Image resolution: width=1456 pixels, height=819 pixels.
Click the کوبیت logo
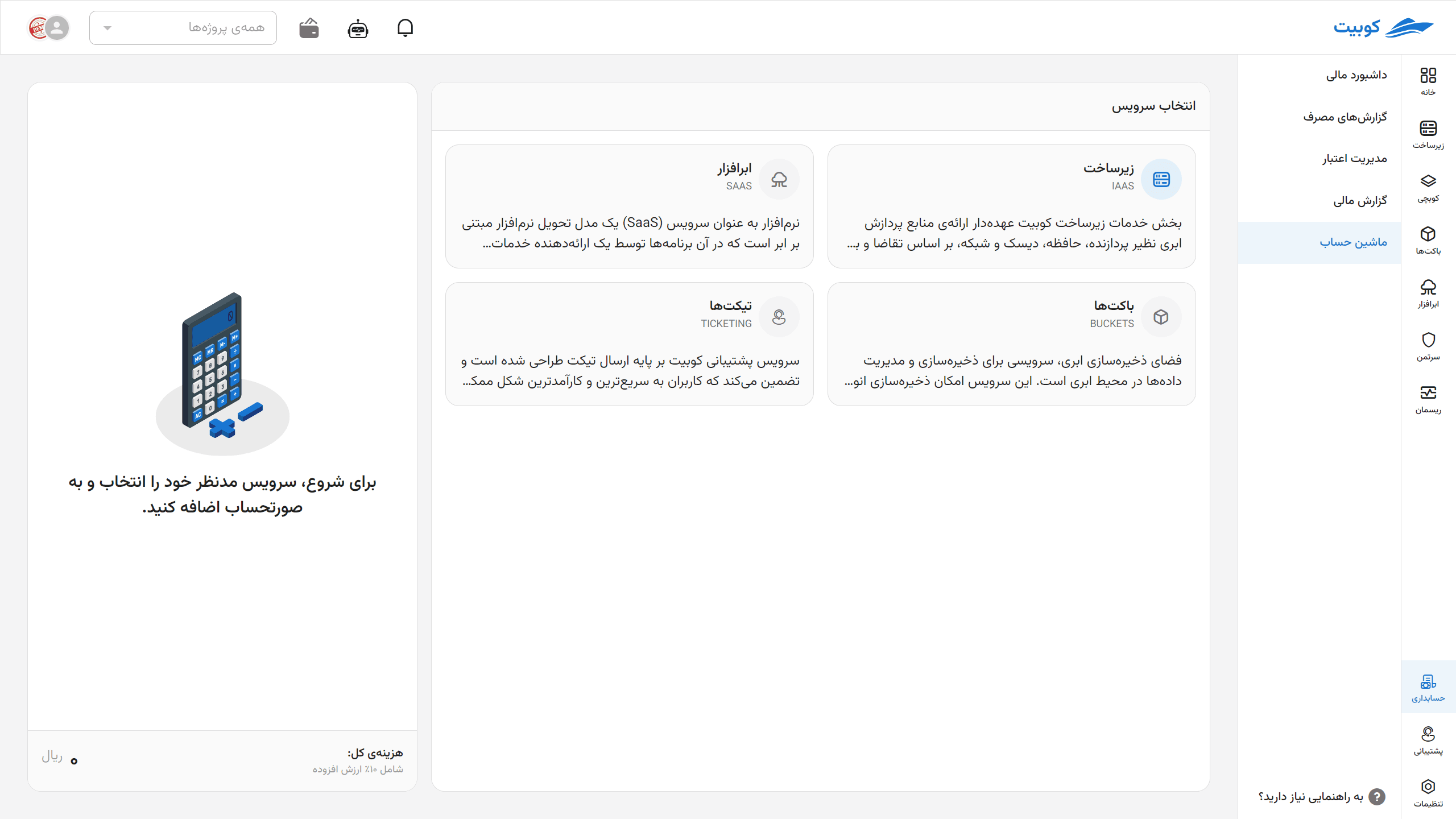pos(1383,27)
